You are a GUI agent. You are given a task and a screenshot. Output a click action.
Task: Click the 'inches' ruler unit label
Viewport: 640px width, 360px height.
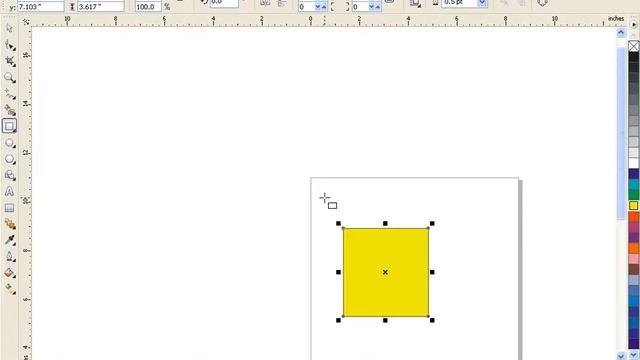(x=616, y=19)
